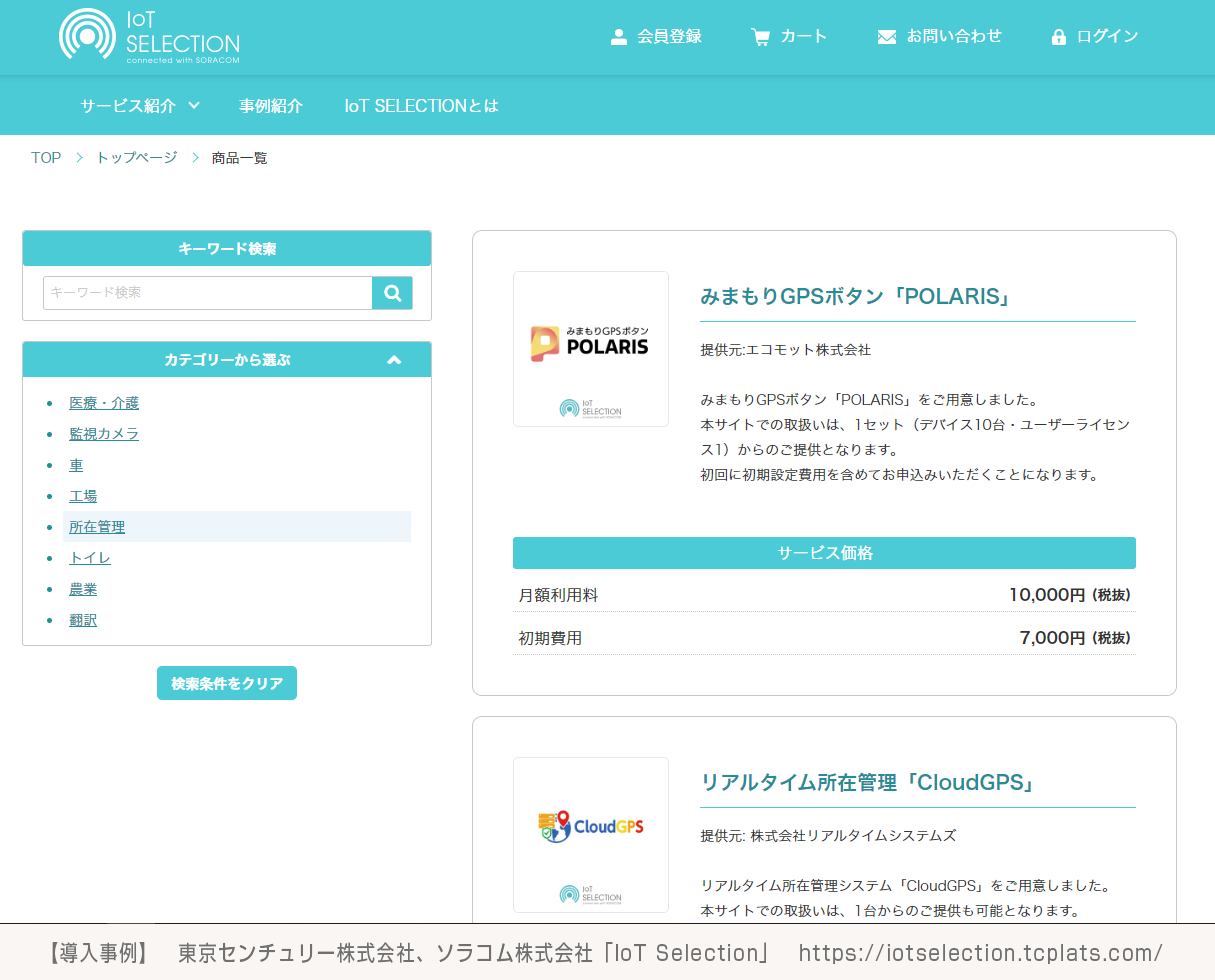Expand the サービス紹介 dropdown menu
1215x980 pixels.
click(140, 105)
